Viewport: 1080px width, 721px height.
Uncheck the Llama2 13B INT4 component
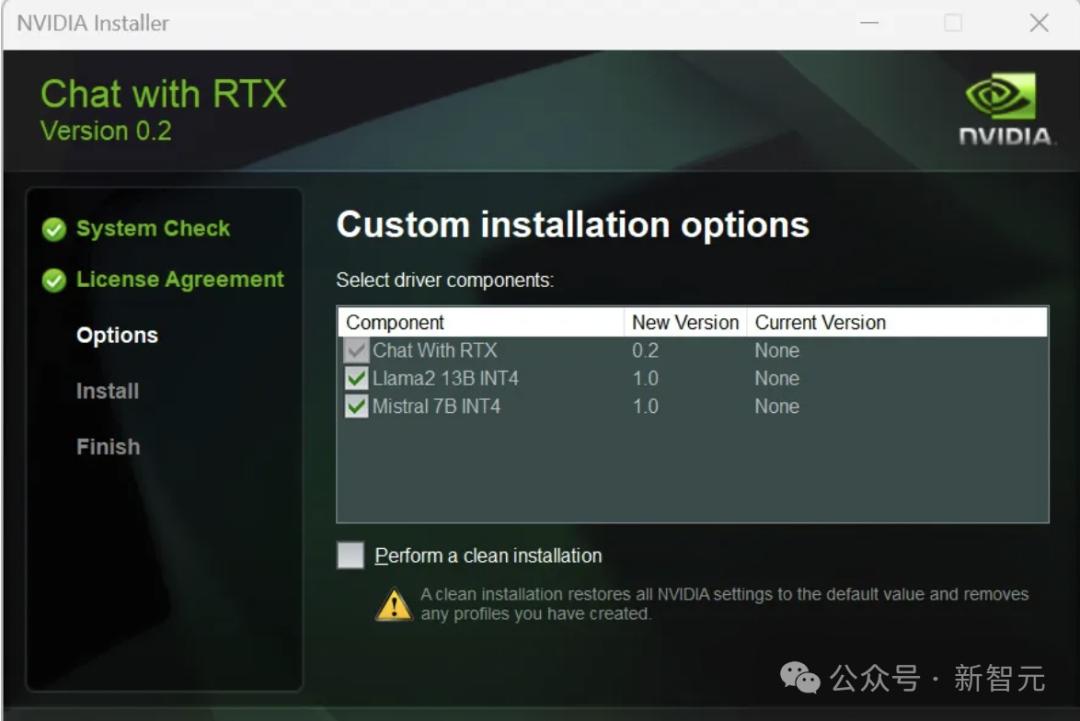pyautogui.click(x=356, y=379)
